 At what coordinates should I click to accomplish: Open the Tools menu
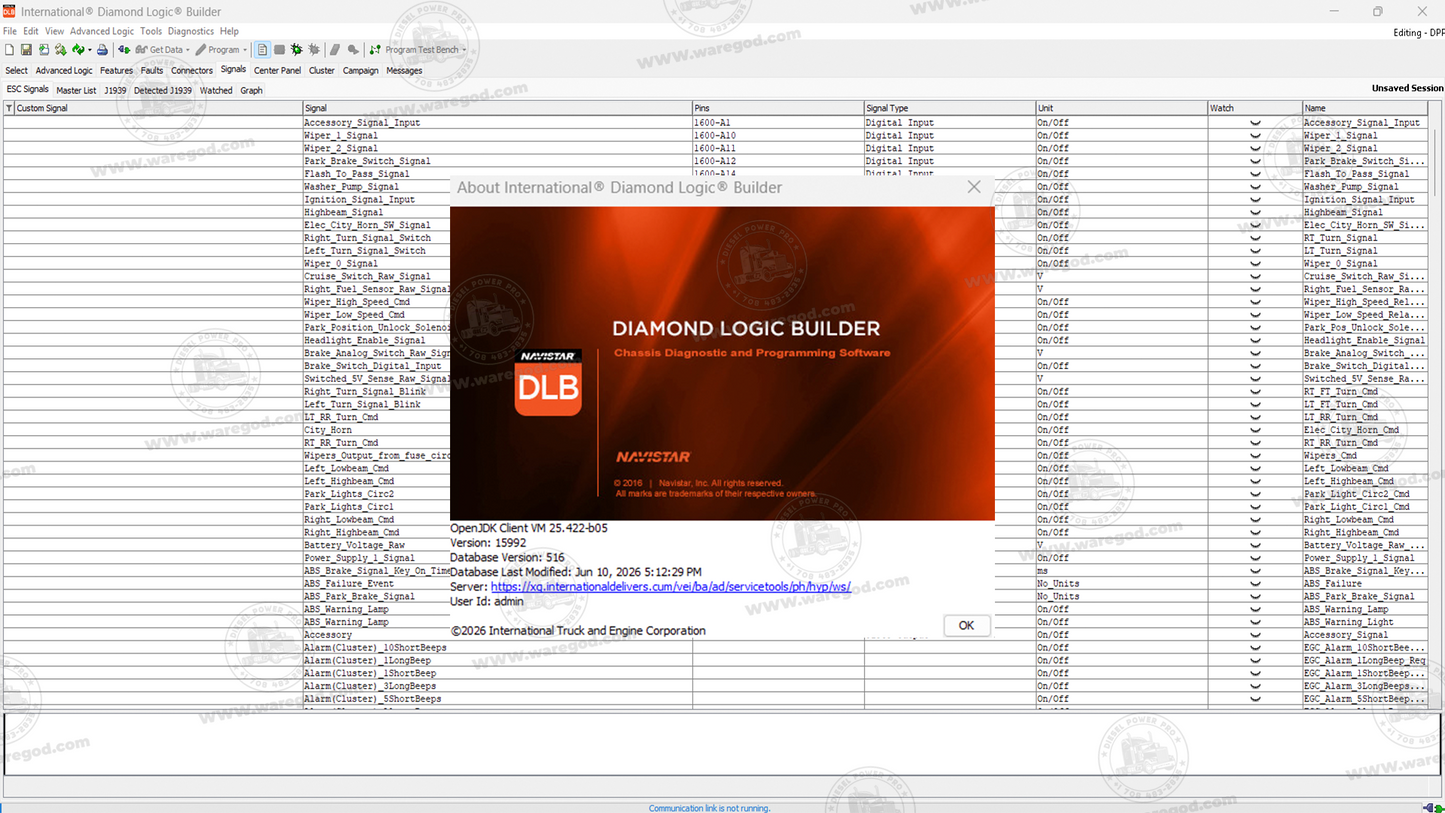pos(151,31)
